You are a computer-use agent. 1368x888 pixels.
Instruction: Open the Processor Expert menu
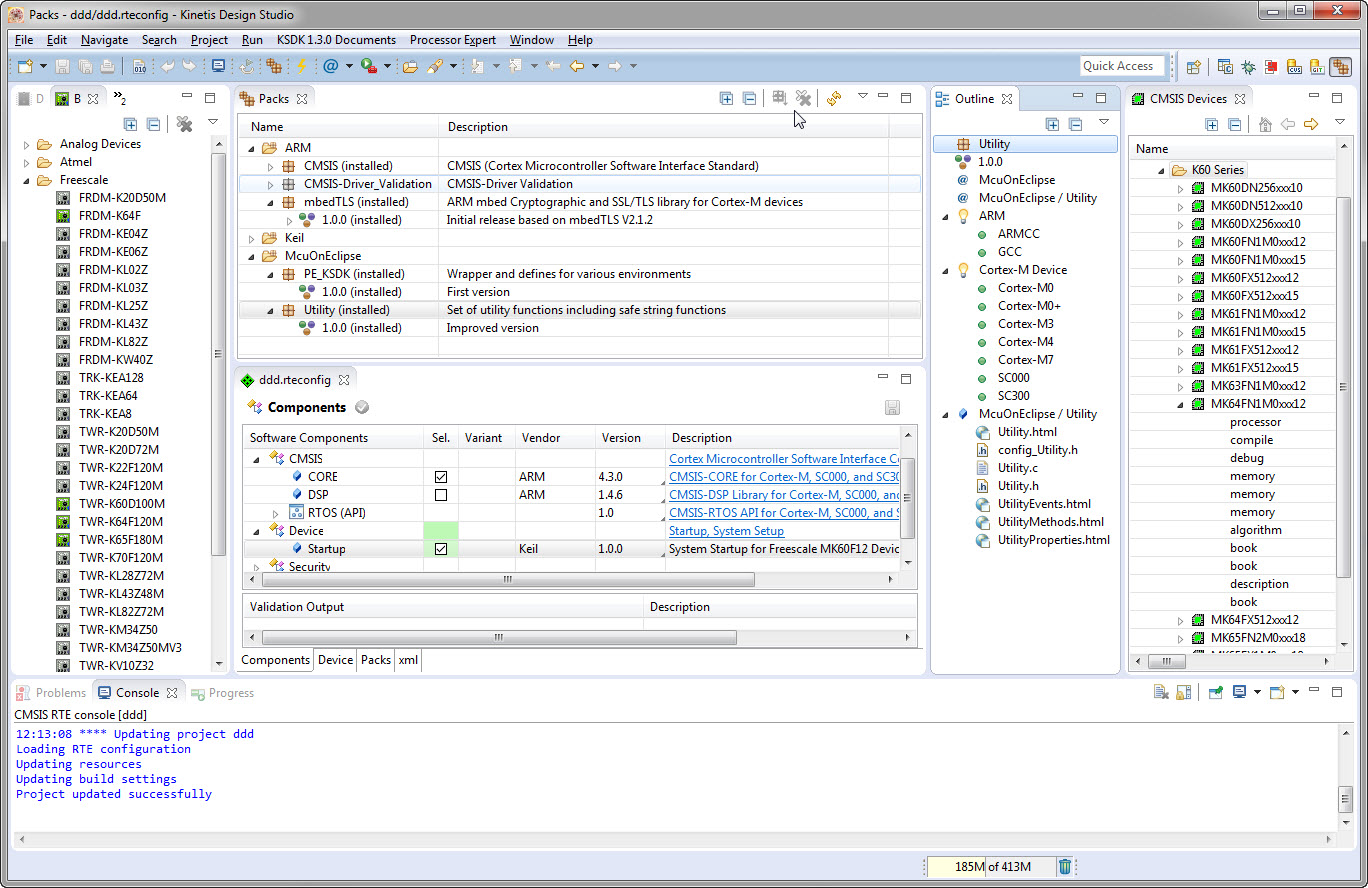[452, 40]
